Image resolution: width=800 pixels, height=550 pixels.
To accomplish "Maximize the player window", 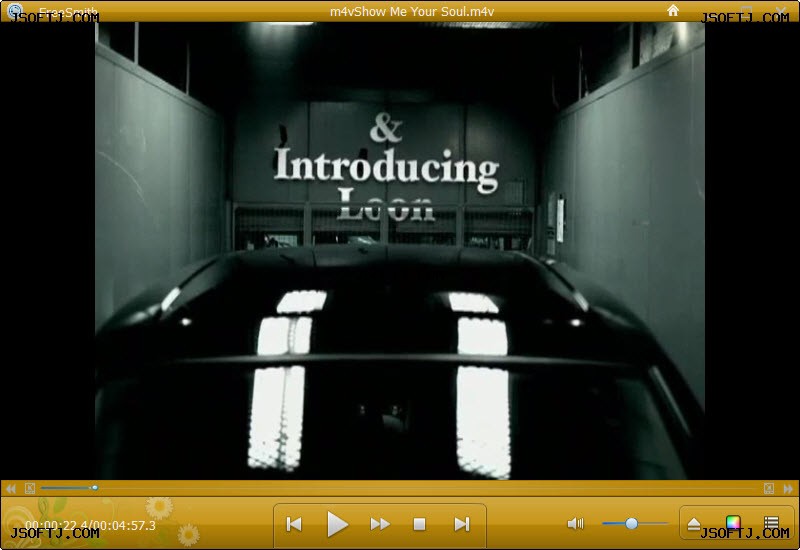I will pyautogui.click(x=747, y=10).
